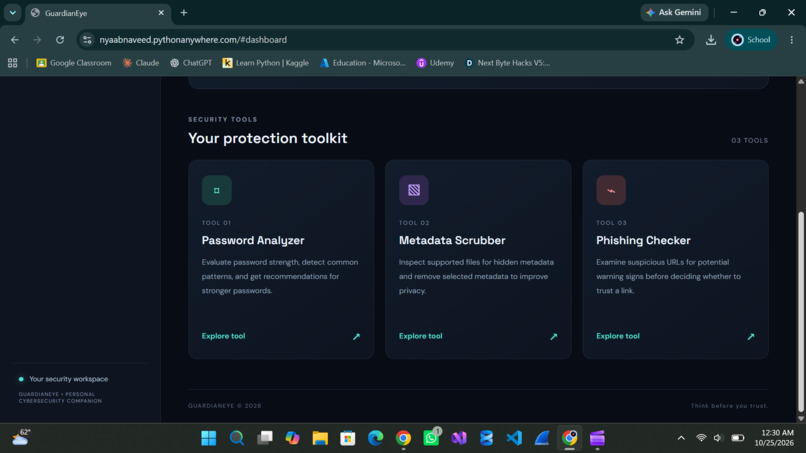Open the ChatGPT bookmark
Screen dimensions: 806x453
[191, 63]
